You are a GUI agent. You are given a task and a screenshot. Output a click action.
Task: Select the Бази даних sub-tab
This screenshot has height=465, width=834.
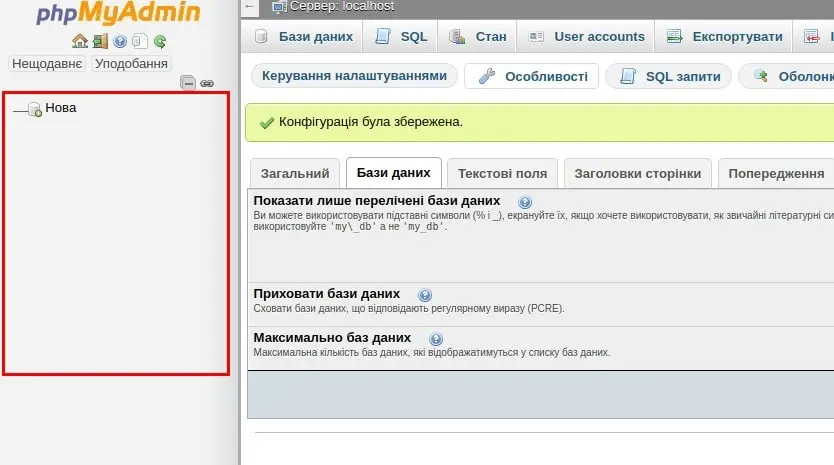tap(394, 172)
